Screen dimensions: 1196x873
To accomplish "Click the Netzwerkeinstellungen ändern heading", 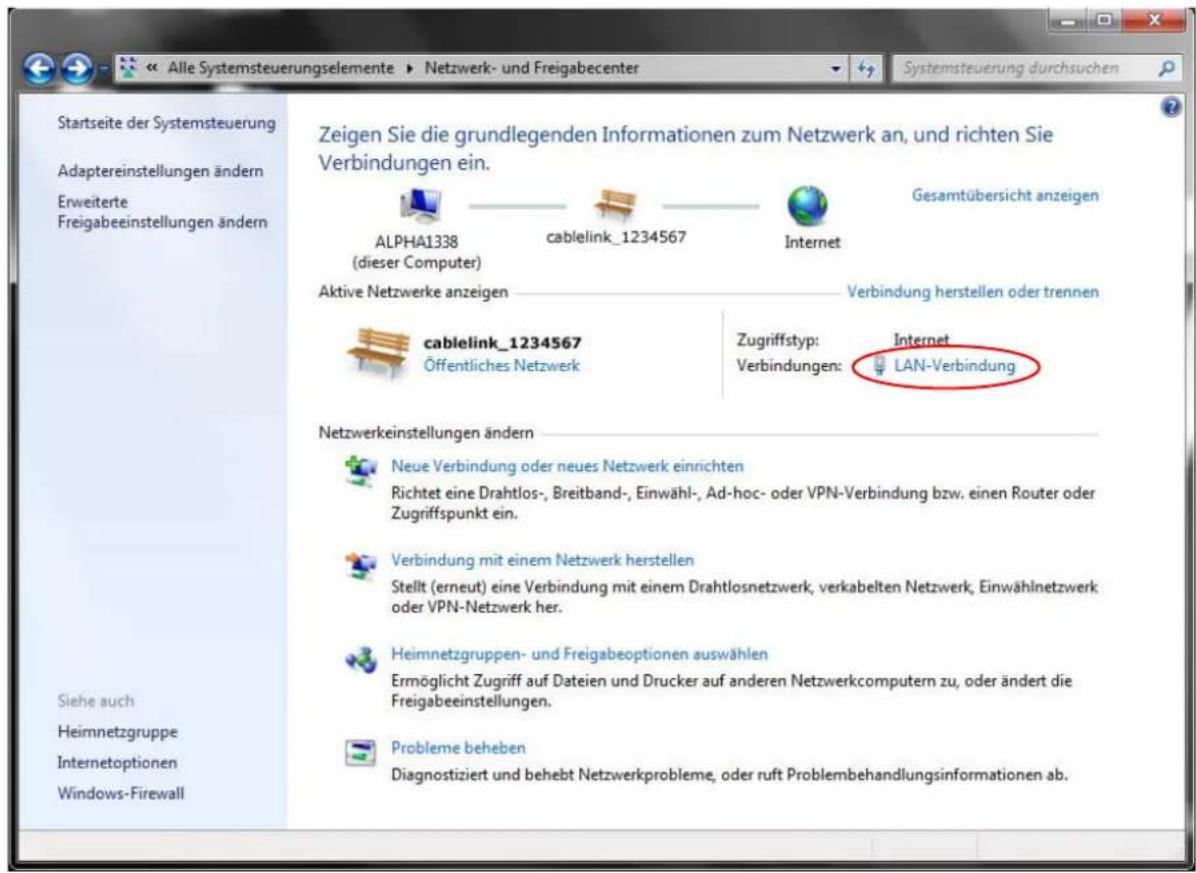I will click(x=426, y=433).
